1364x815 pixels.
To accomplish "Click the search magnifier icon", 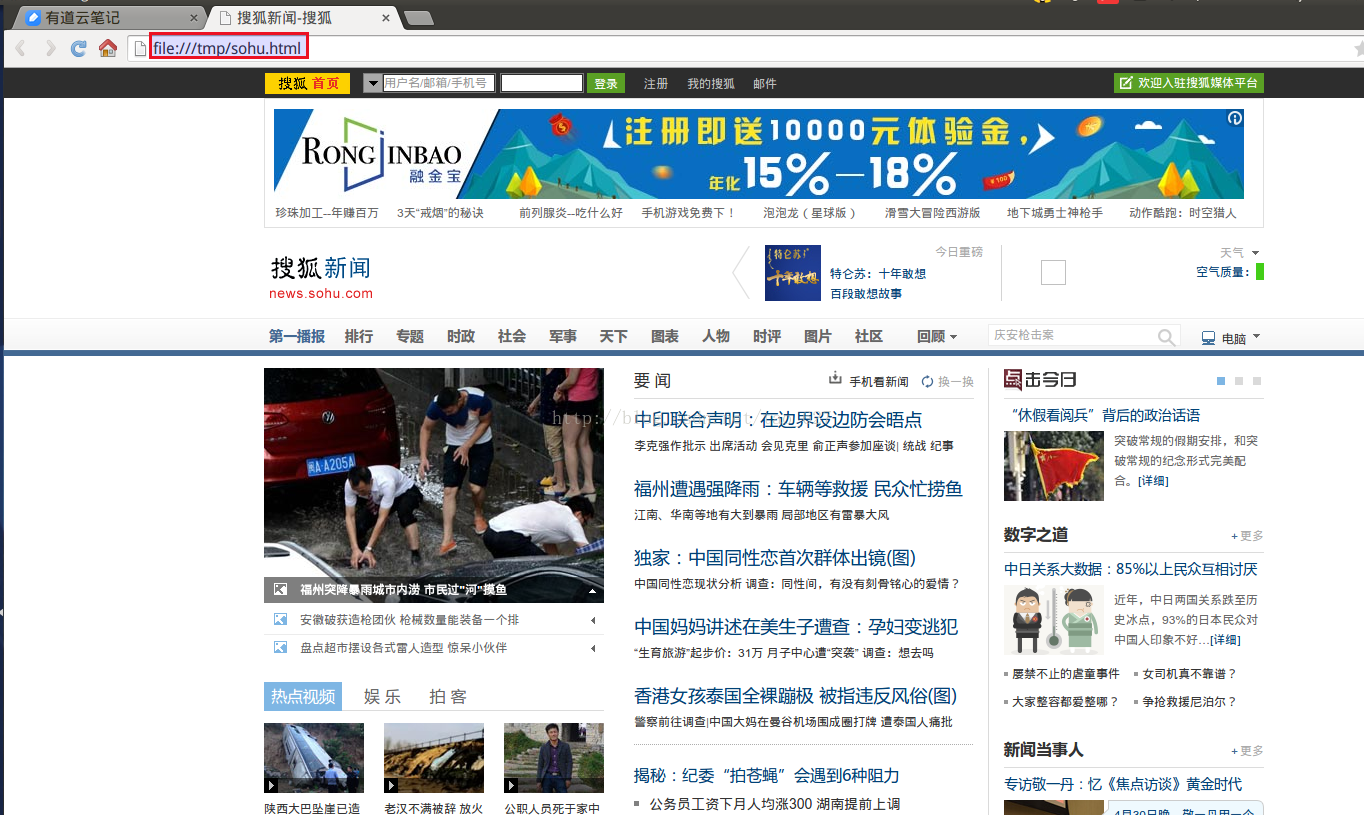I will click(x=1166, y=337).
